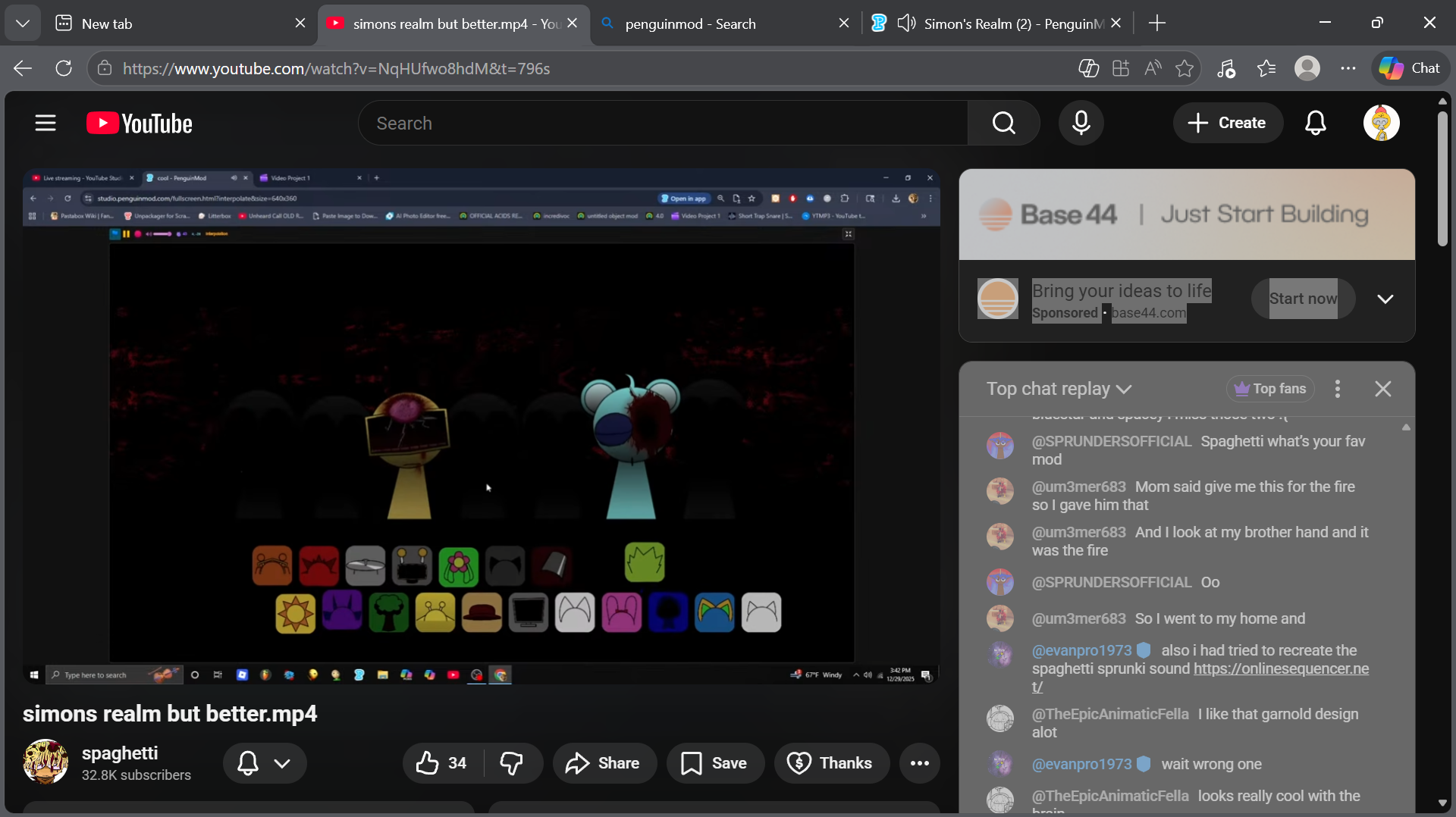1456x817 pixels.
Task: Switch to penguinmod - Search tab
Action: pyautogui.click(x=725, y=23)
